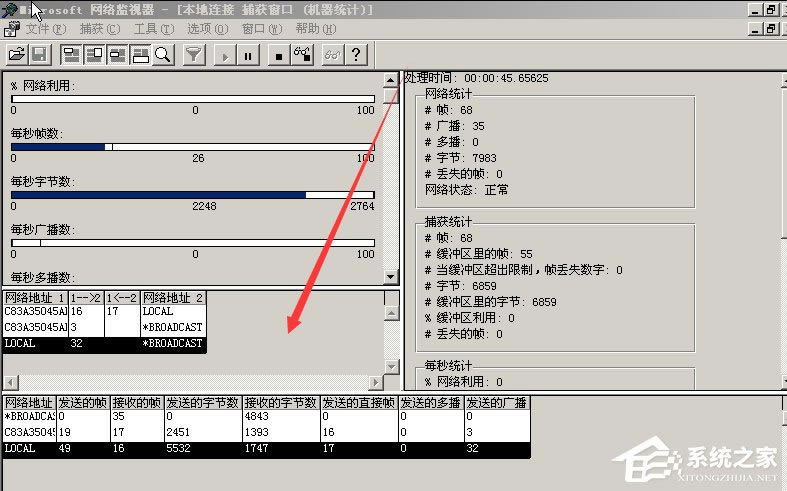Click the 每秒帧数 progress bar
This screenshot has height=491, width=787.
[x=193, y=147]
